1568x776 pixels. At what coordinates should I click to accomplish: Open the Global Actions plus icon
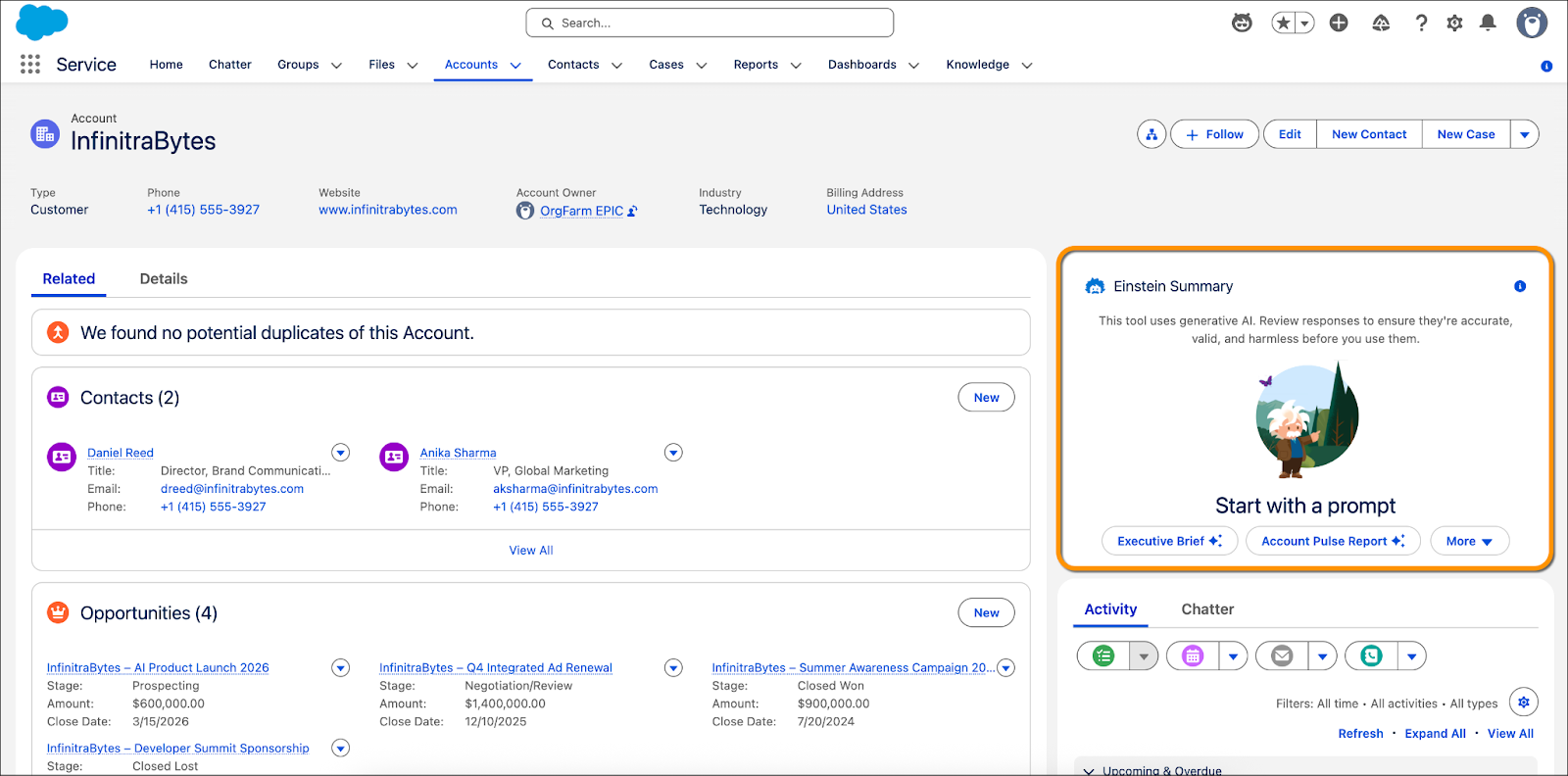[1339, 23]
